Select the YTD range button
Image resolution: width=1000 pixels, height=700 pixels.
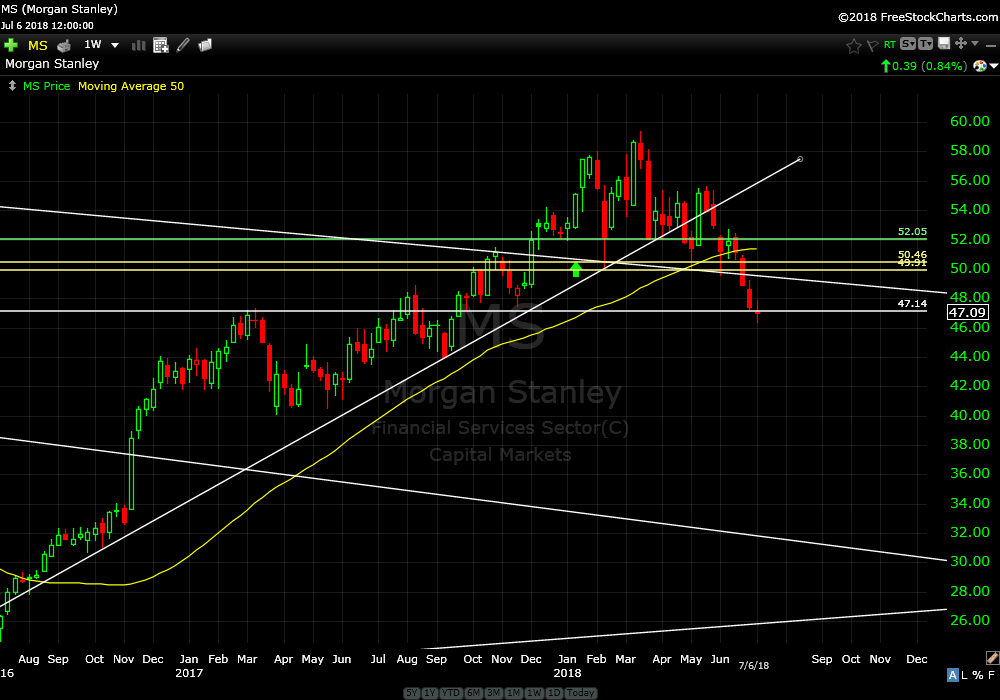[x=451, y=693]
